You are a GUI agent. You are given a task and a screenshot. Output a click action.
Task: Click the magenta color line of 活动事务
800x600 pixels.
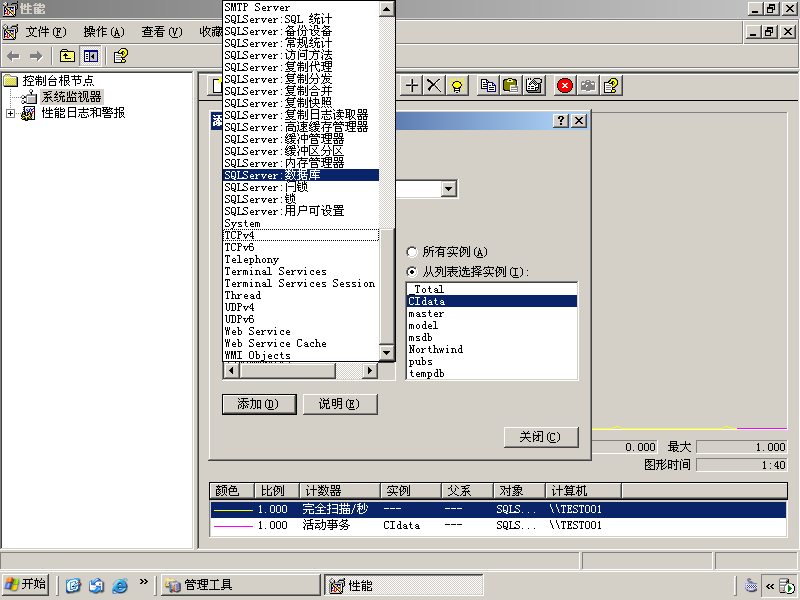point(233,526)
